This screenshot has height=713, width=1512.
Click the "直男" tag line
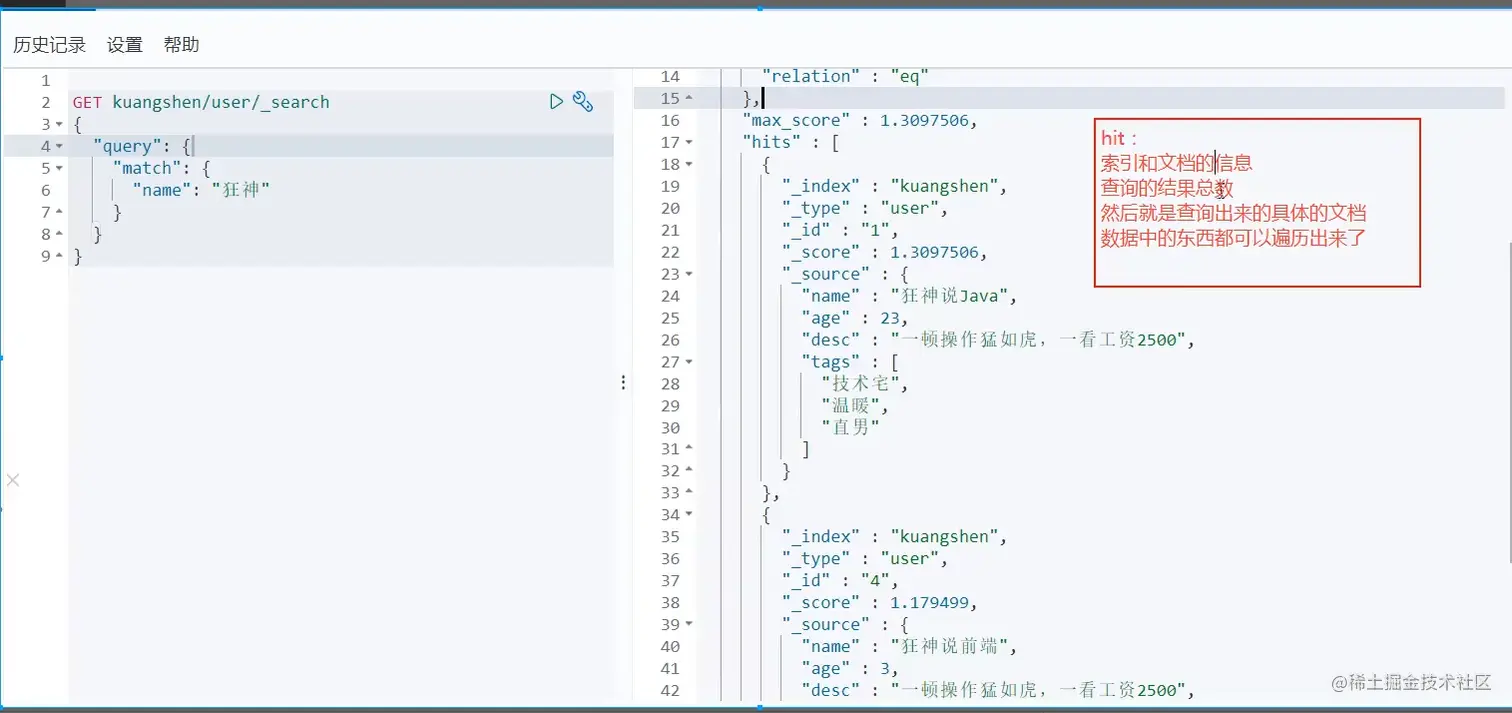pos(850,427)
